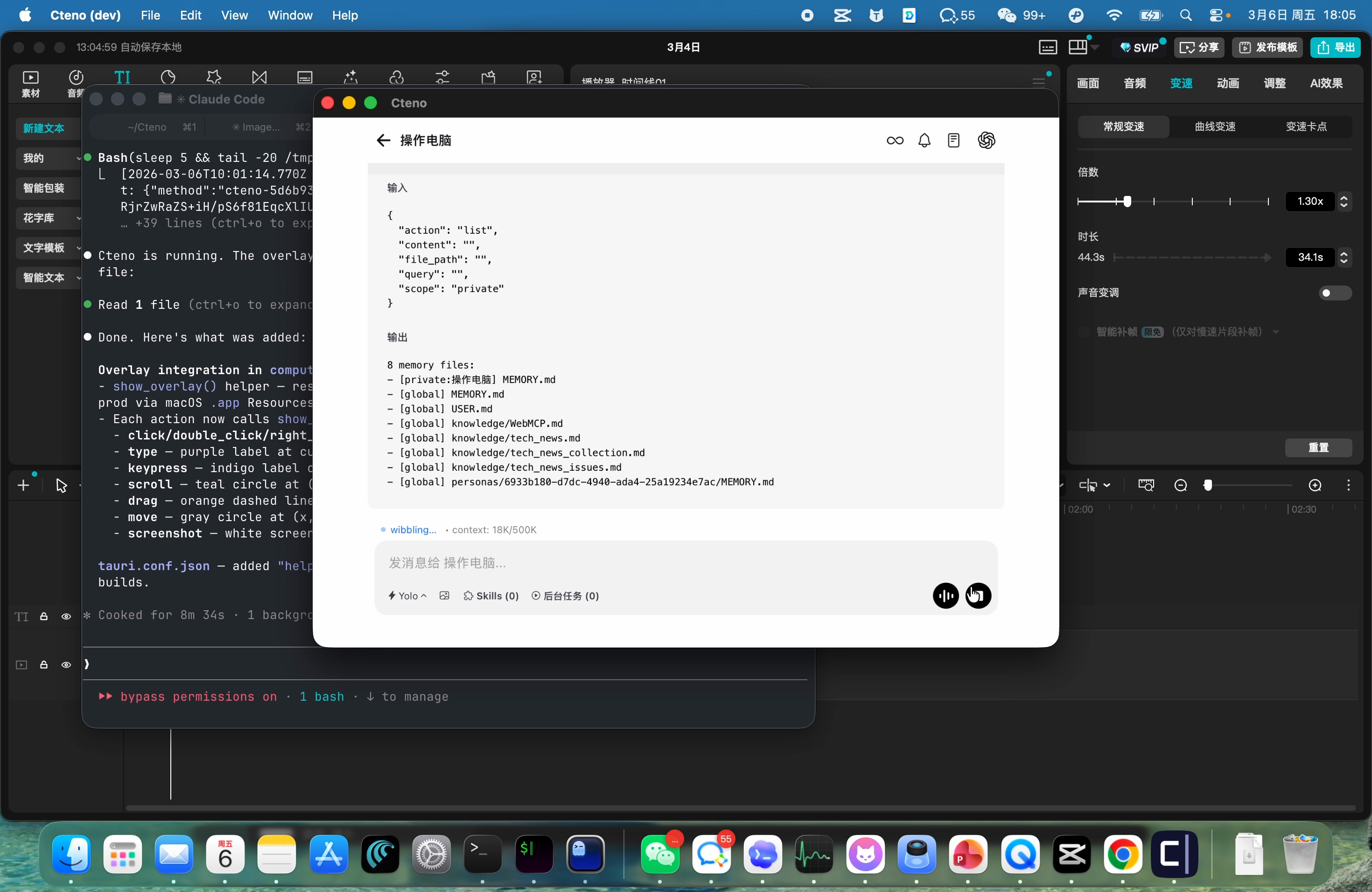Click the image attachment icon beside Yolo
The height and width of the screenshot is (892, 1372).
point(444,595)
